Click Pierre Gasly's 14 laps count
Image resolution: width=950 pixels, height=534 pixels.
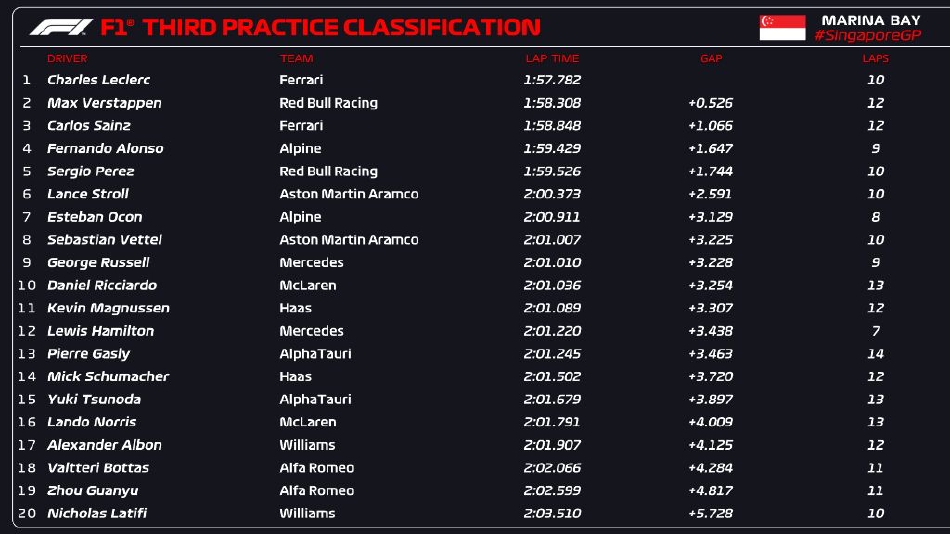pos(875,354)
